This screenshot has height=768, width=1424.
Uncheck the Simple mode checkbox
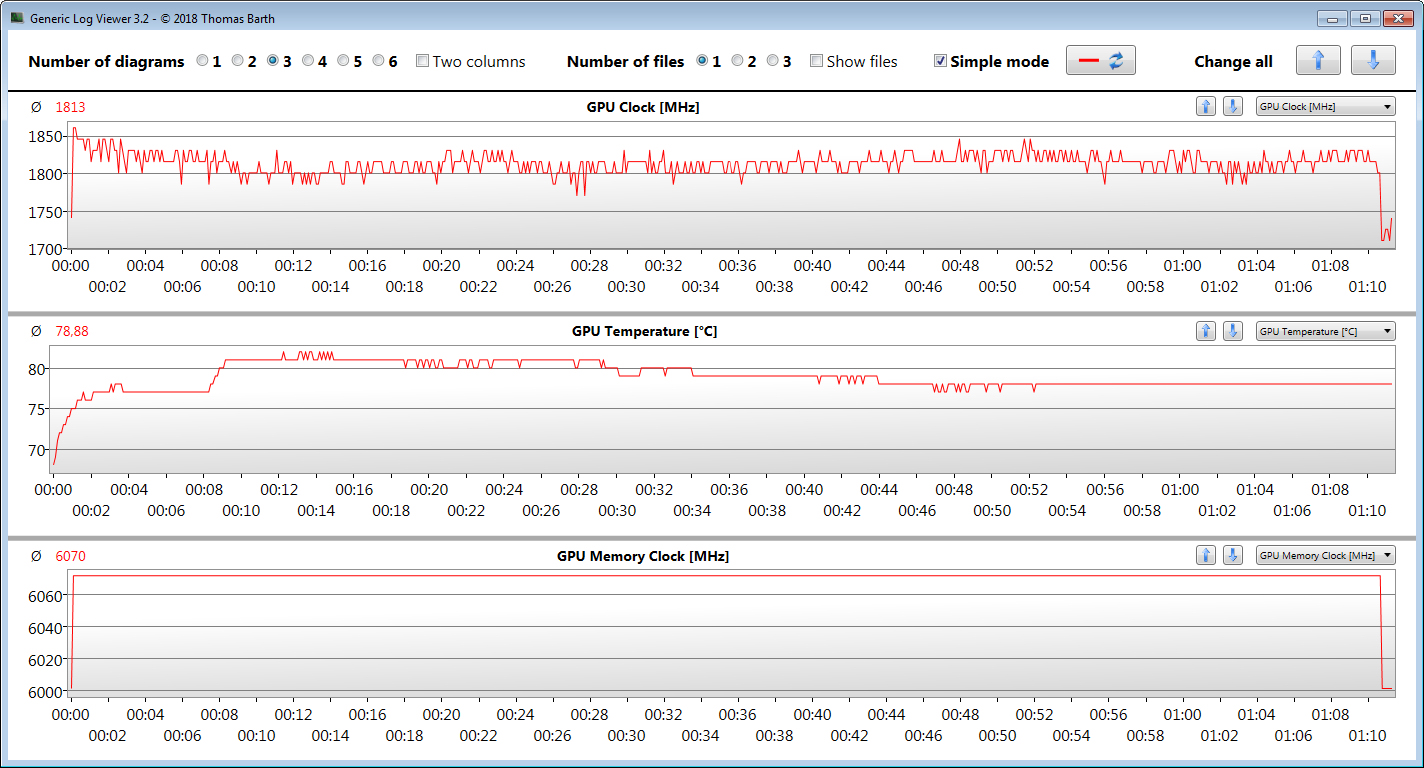[x=940, y=61]
